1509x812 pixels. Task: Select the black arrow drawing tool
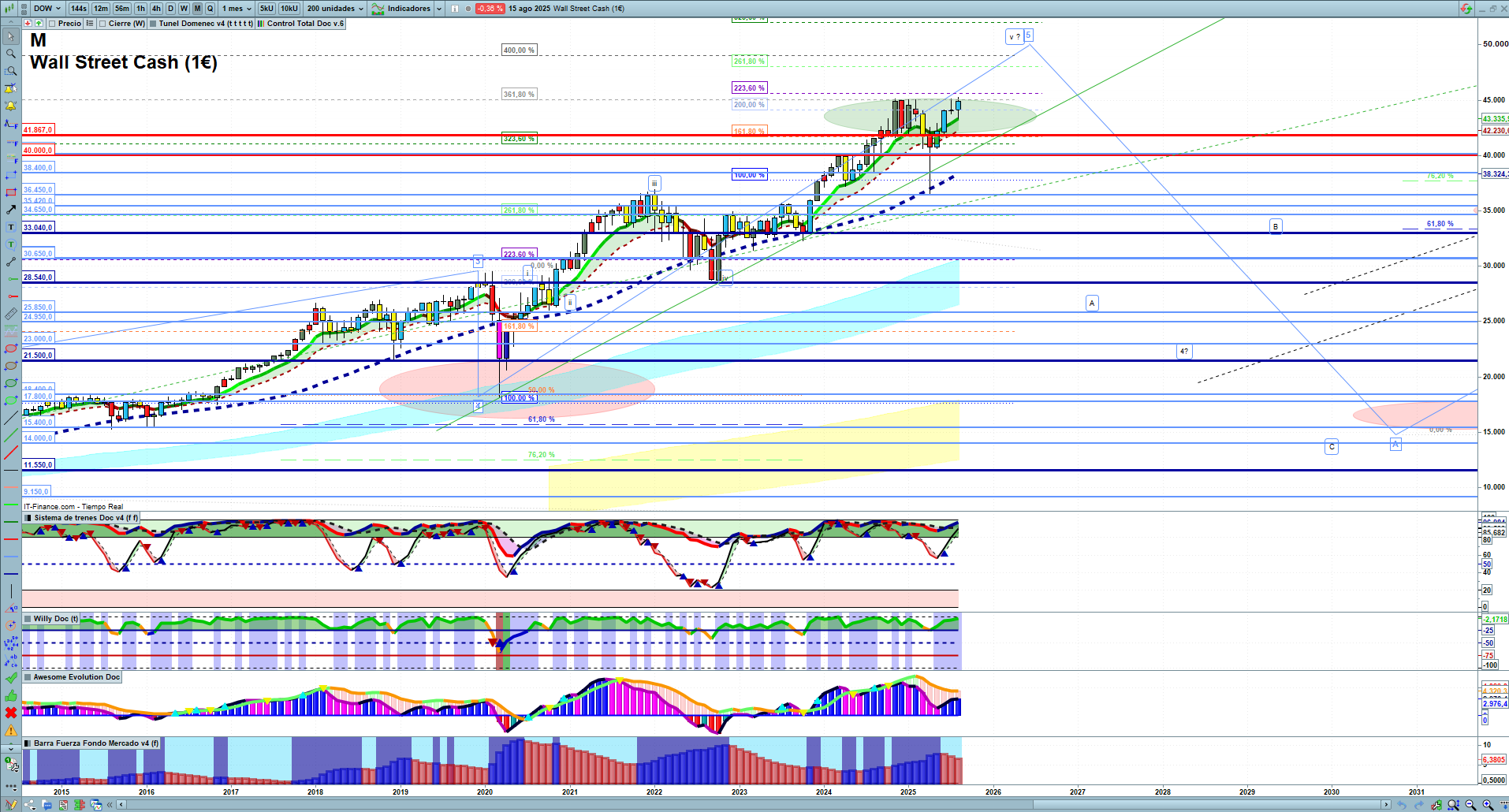tap(11, 210)
